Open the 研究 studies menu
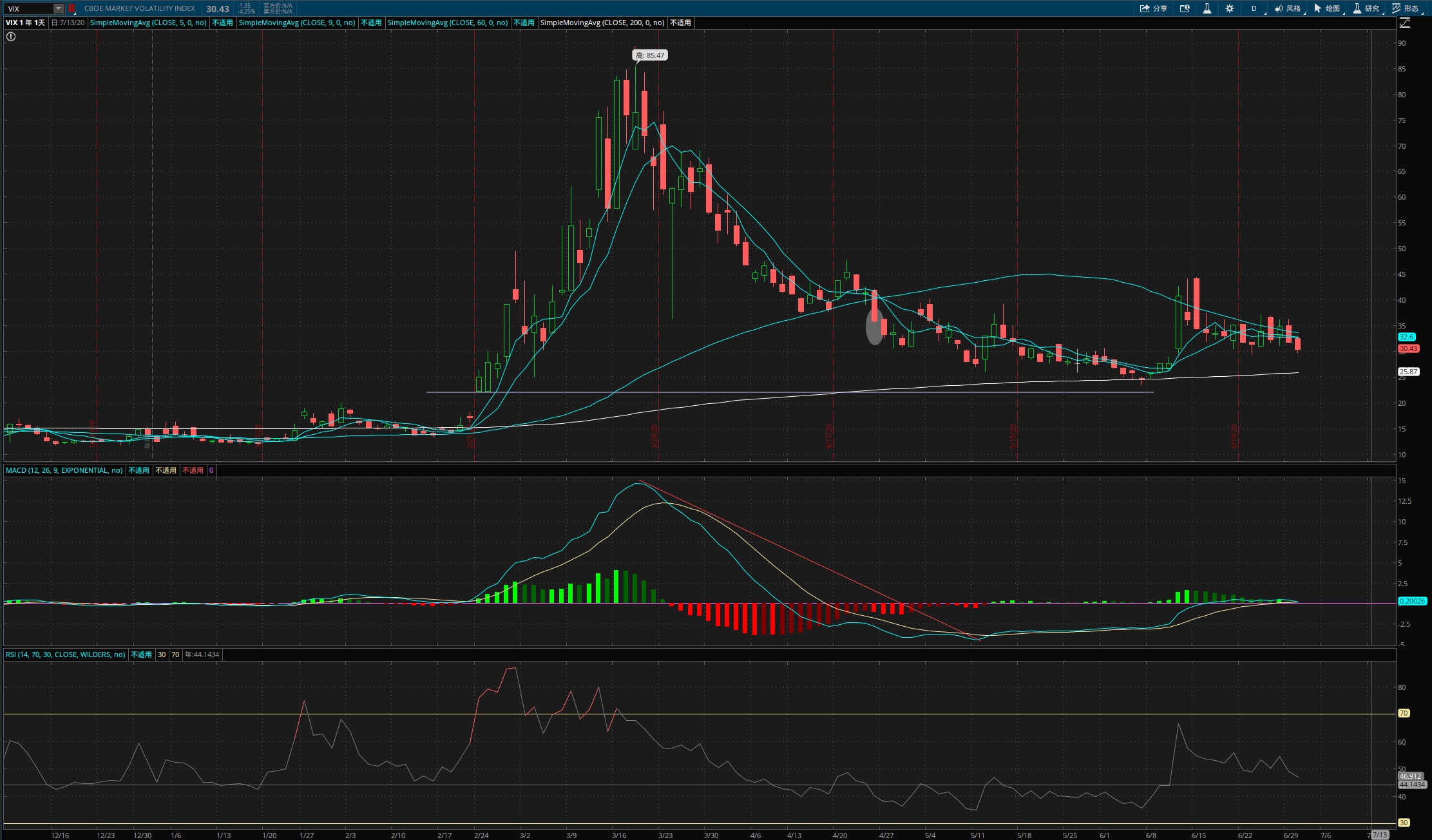 tap(1366, 8)
